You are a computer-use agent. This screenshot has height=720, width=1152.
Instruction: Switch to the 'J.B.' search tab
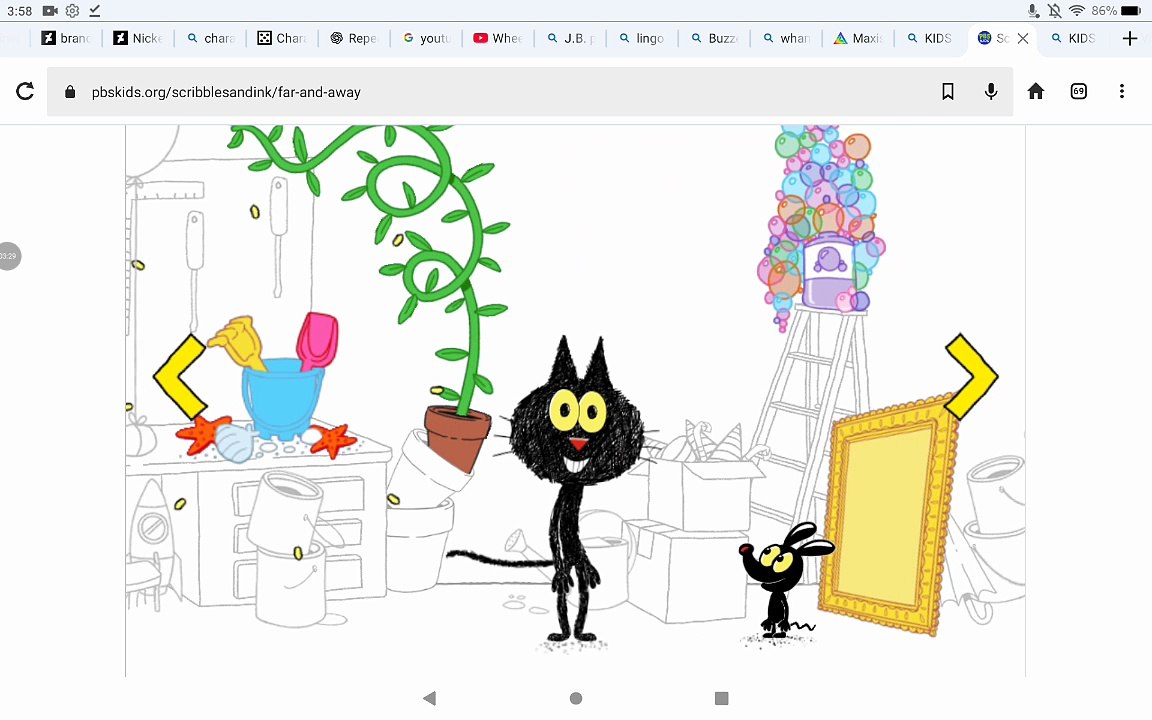click(570, 38)
